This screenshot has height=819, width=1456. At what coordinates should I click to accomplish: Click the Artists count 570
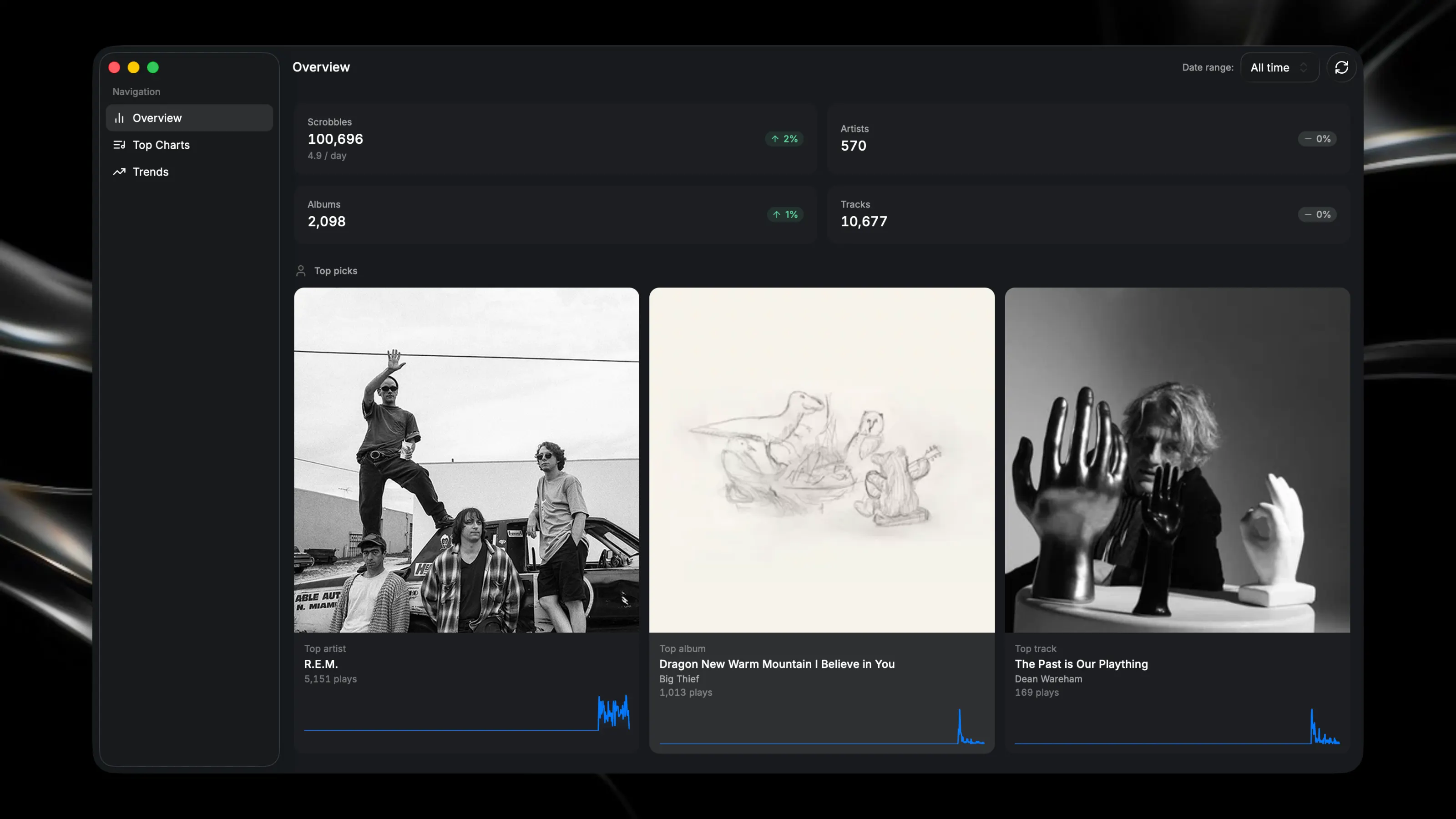click(x=853, y=145)
